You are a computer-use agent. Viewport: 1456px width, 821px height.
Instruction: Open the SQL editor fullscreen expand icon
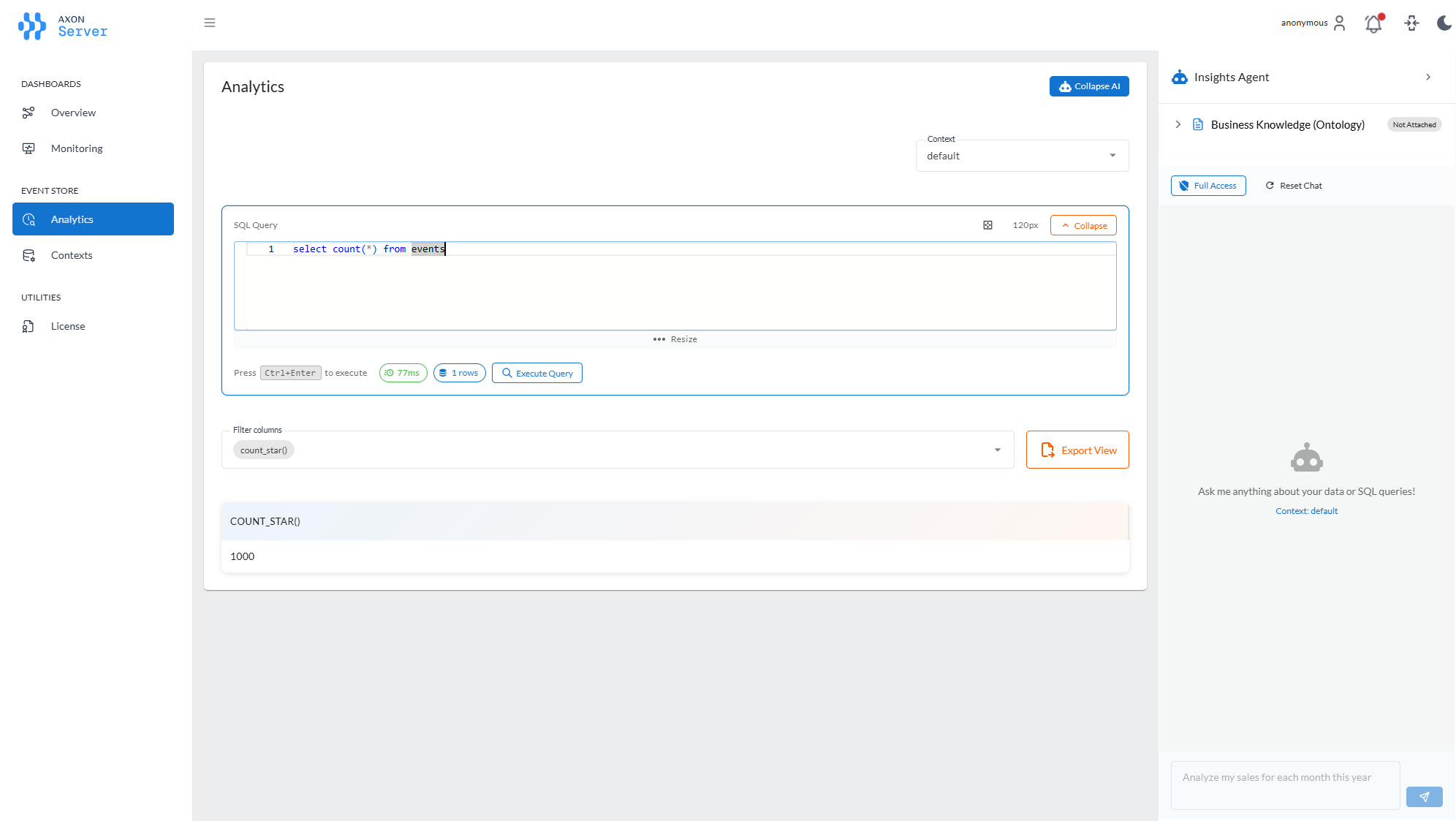[x=987, y=224]
